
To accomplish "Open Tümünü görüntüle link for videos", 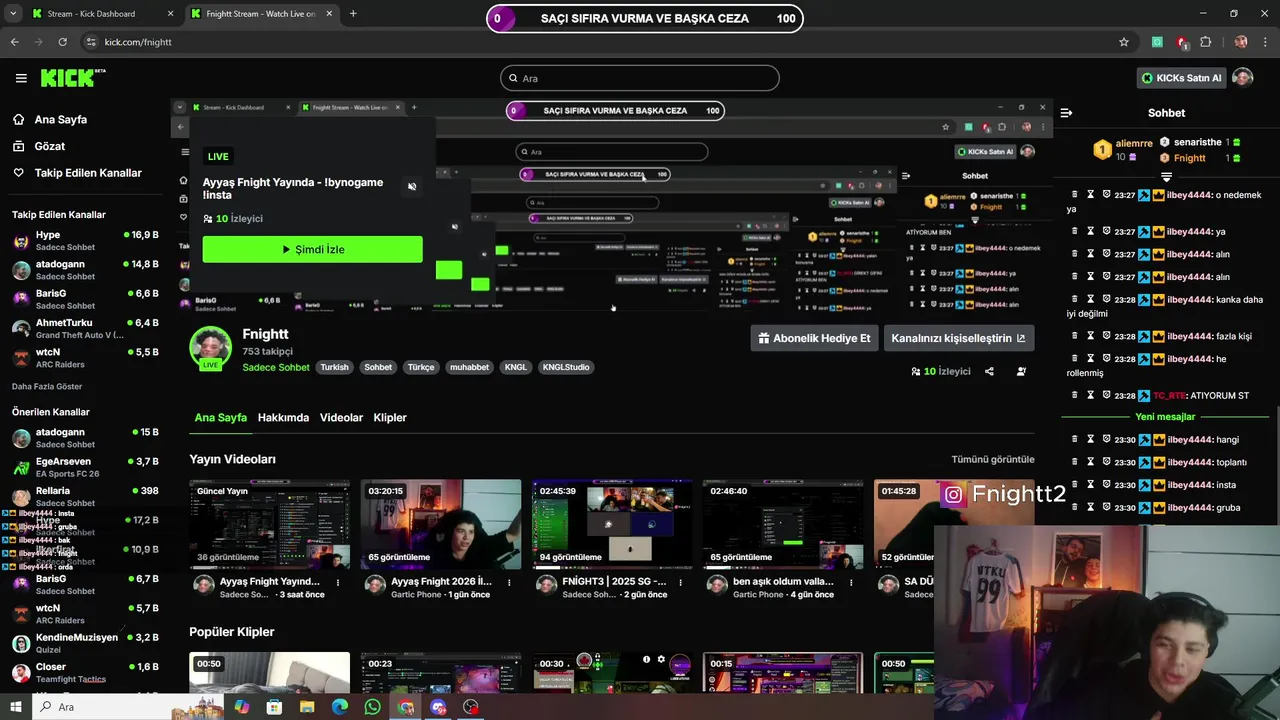I will 993,459.
